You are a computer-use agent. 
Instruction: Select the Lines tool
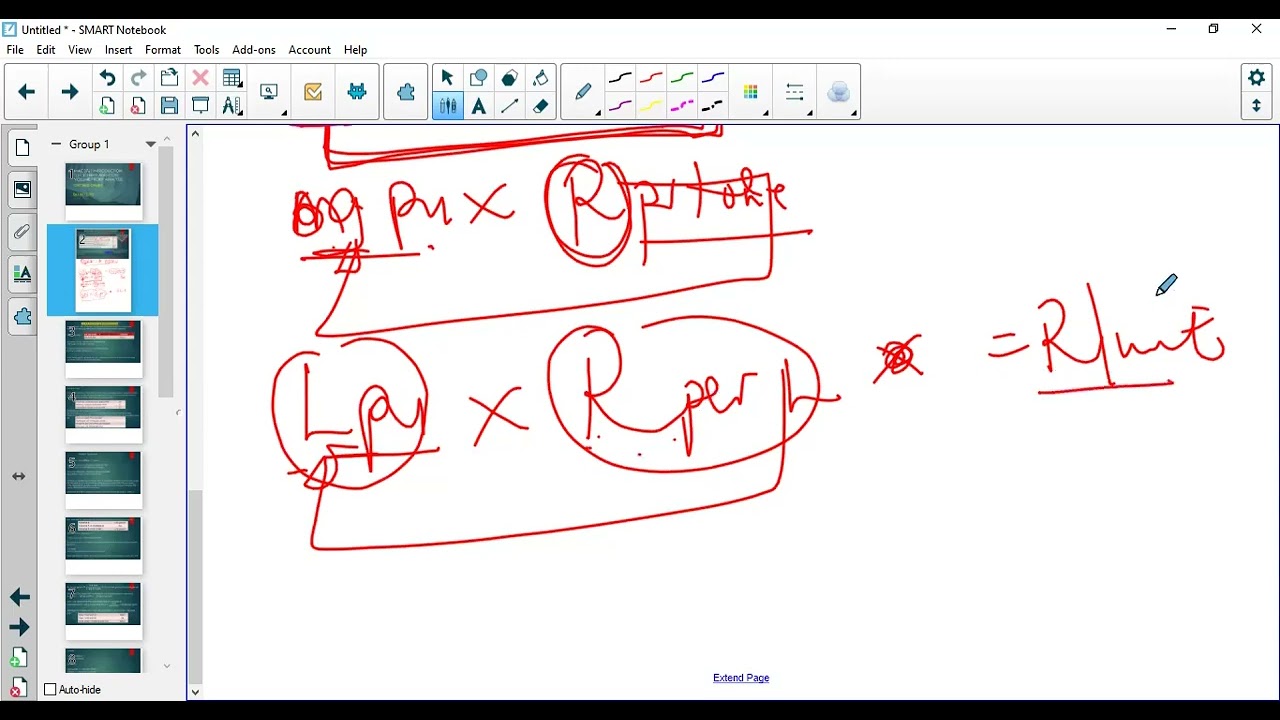pyautogui.click(x=509, y=106)
